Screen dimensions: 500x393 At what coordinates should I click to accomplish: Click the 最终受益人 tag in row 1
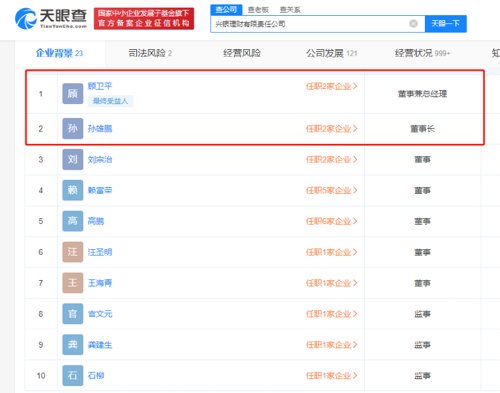pos(111,101)
